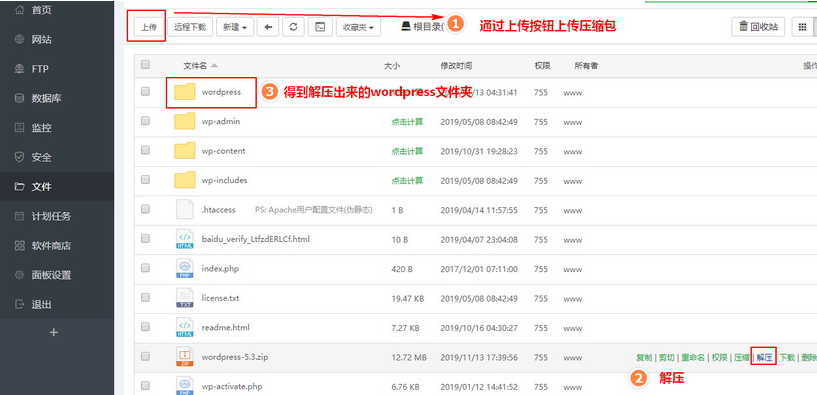Expand the 新建 new dropdown

[235, 27]
